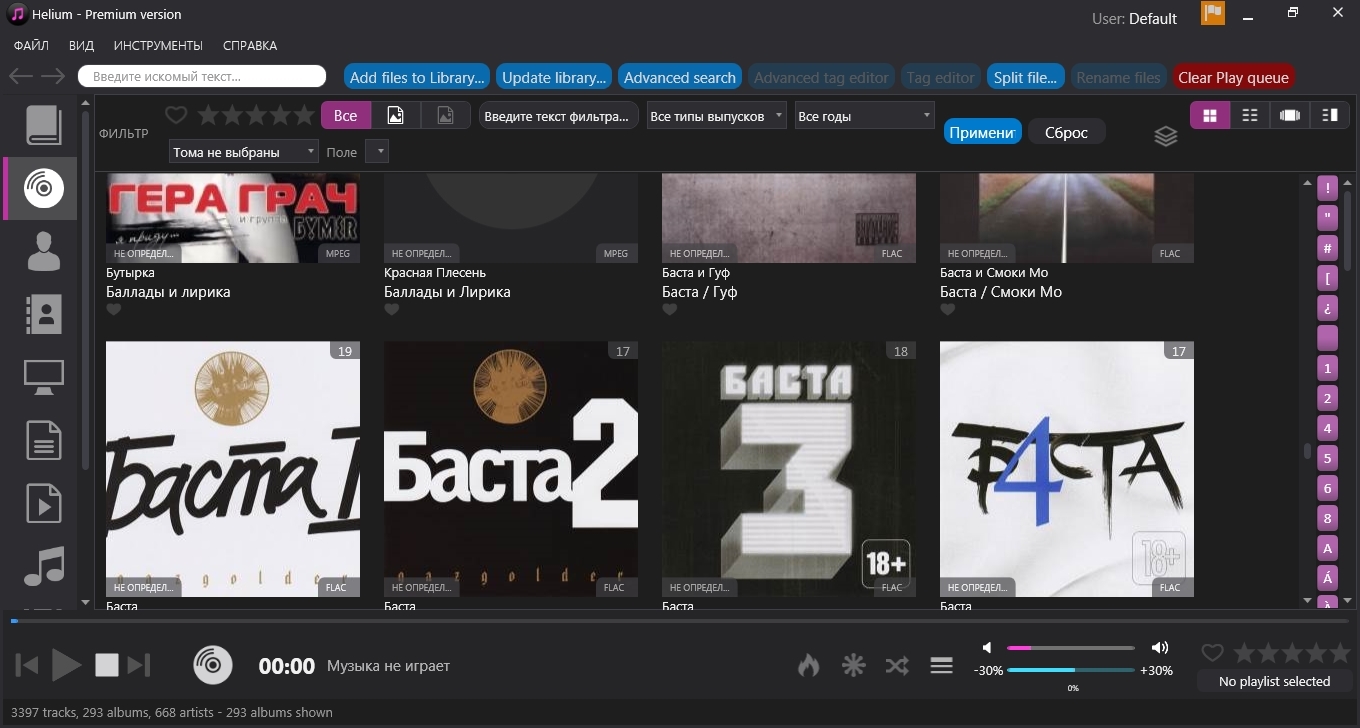Filter albums without cover image
The width and height of the screenshot is (1360, 728).
[446, 115]
